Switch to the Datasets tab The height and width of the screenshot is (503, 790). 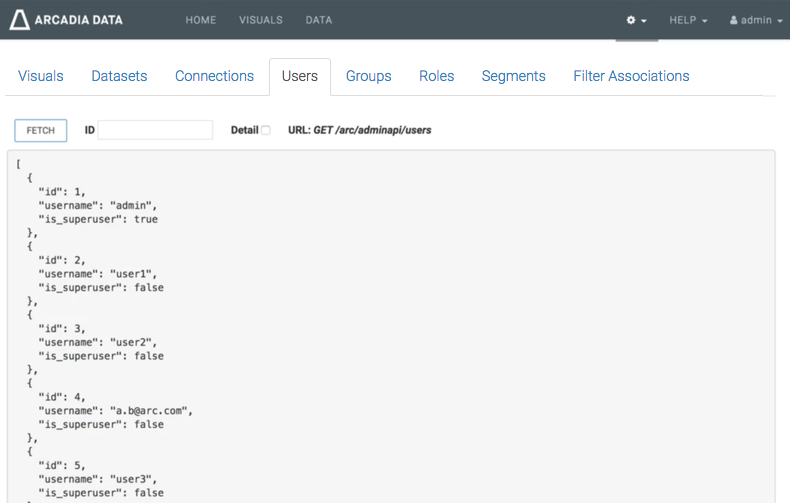point(119,76)
